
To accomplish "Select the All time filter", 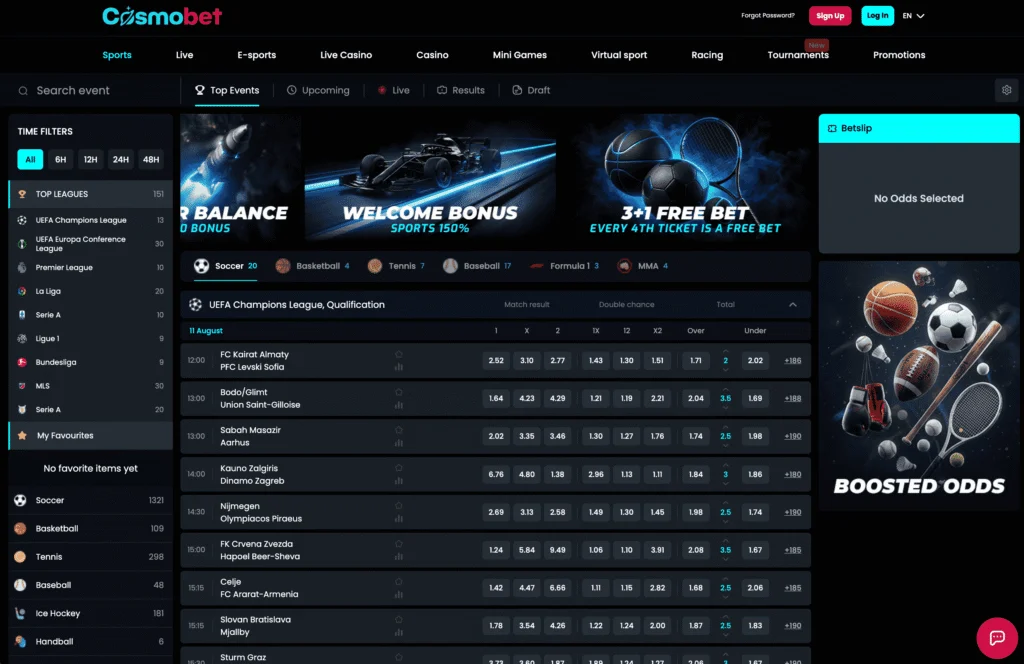I will 30,159.
